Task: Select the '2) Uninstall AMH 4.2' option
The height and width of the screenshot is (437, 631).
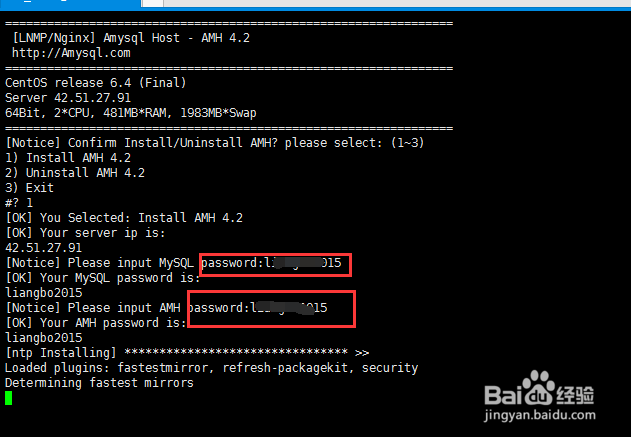Action: (75, 173)
